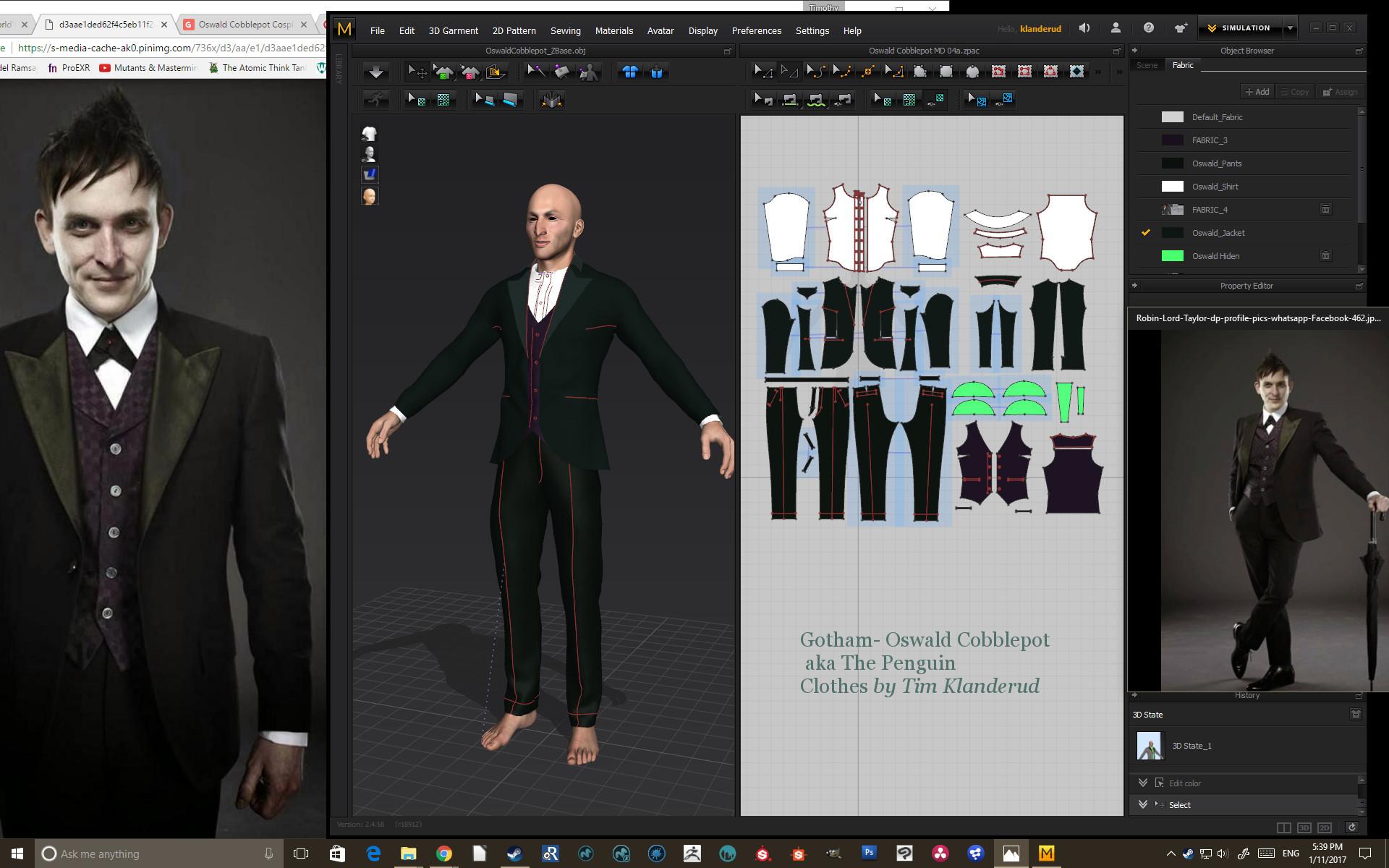Click the Add fabric button
Screen dimensions: 1389x868
pyautogui.click(x=1257, y=92)
